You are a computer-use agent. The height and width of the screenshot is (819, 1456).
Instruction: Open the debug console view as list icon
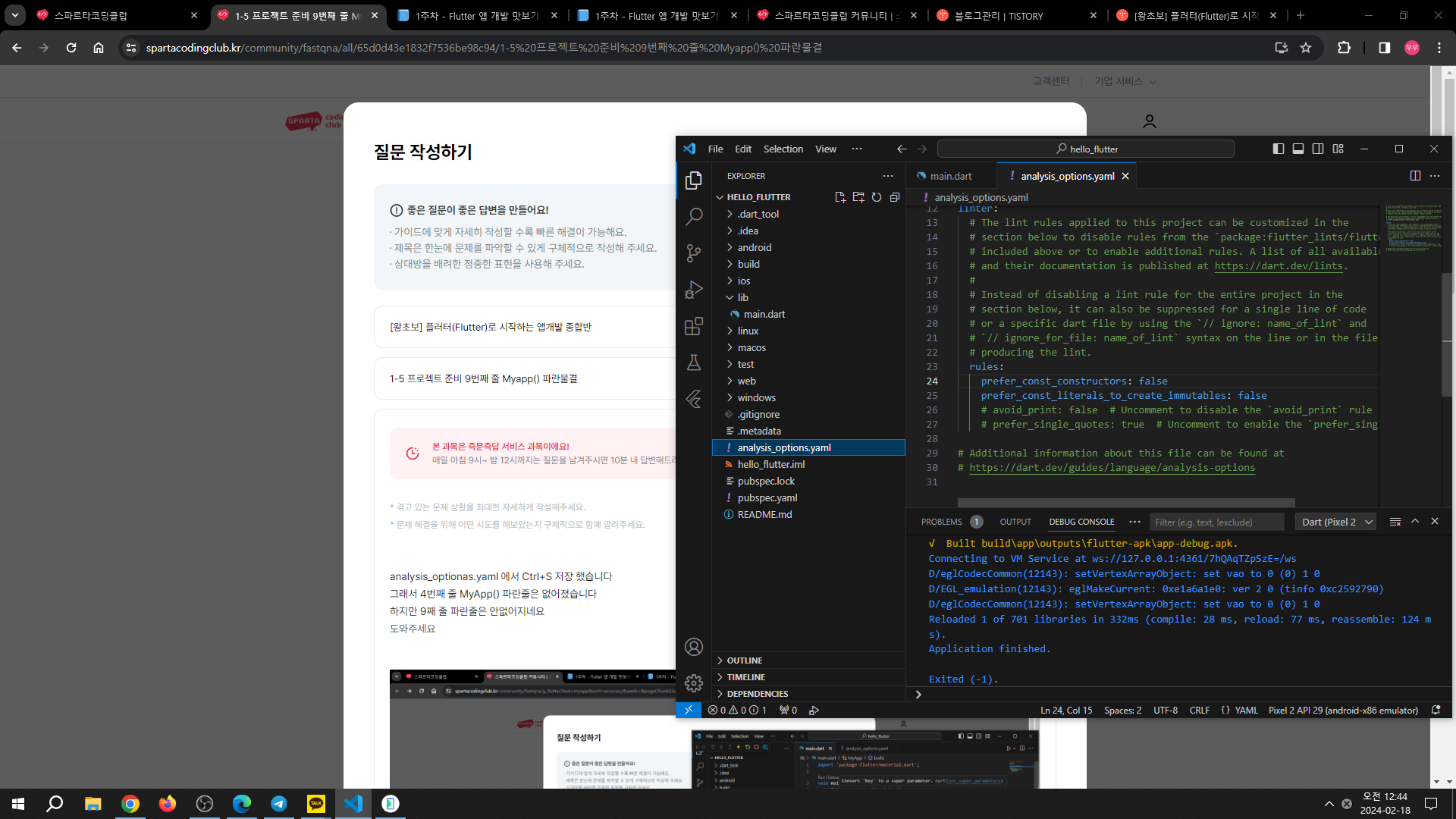pyautogui.click(x=1395, y=522)
